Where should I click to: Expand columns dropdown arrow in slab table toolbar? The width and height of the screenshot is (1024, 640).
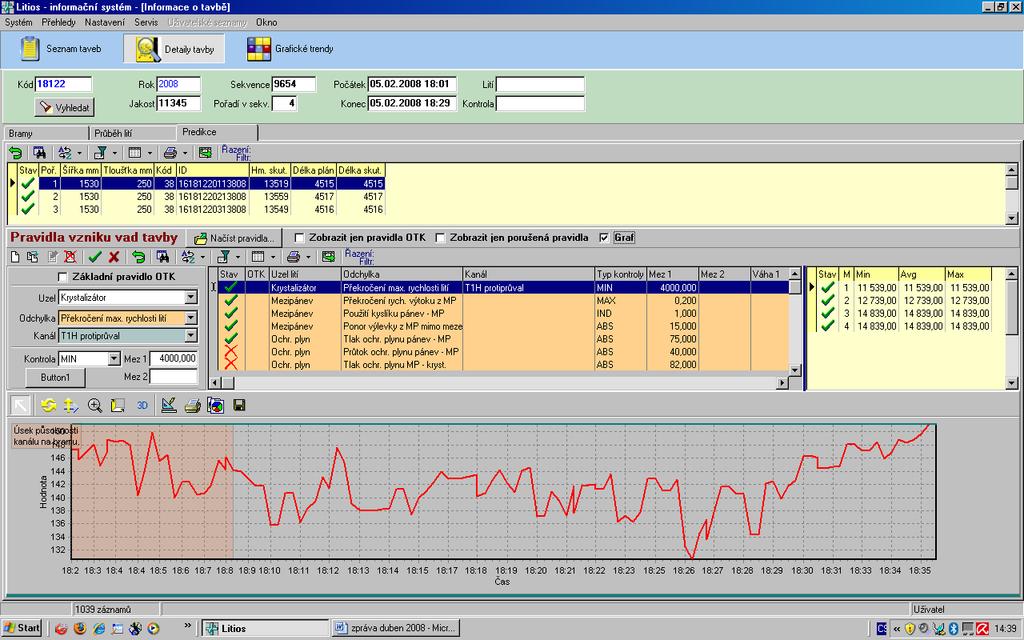[150, 153]
